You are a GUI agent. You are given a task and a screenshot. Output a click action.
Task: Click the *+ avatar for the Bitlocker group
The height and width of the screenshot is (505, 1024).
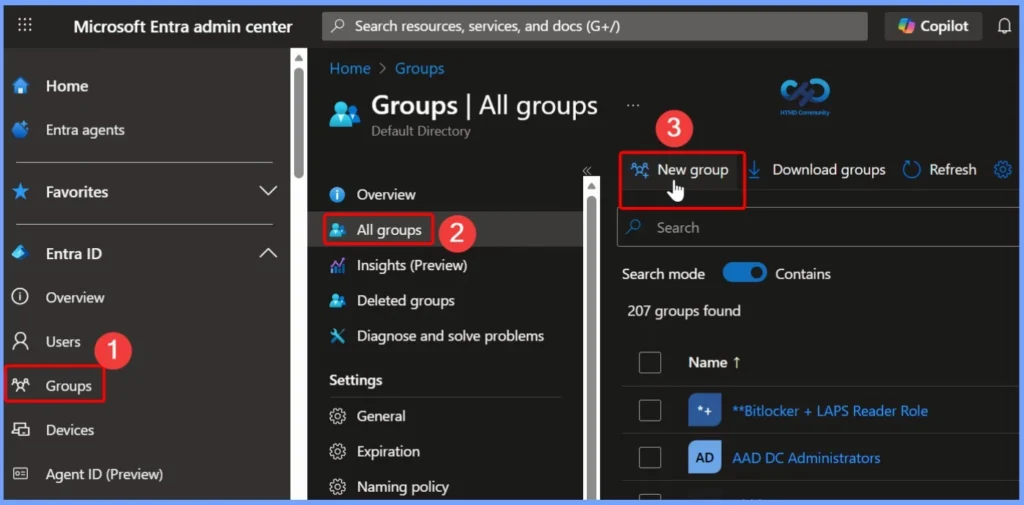[705, 410]
